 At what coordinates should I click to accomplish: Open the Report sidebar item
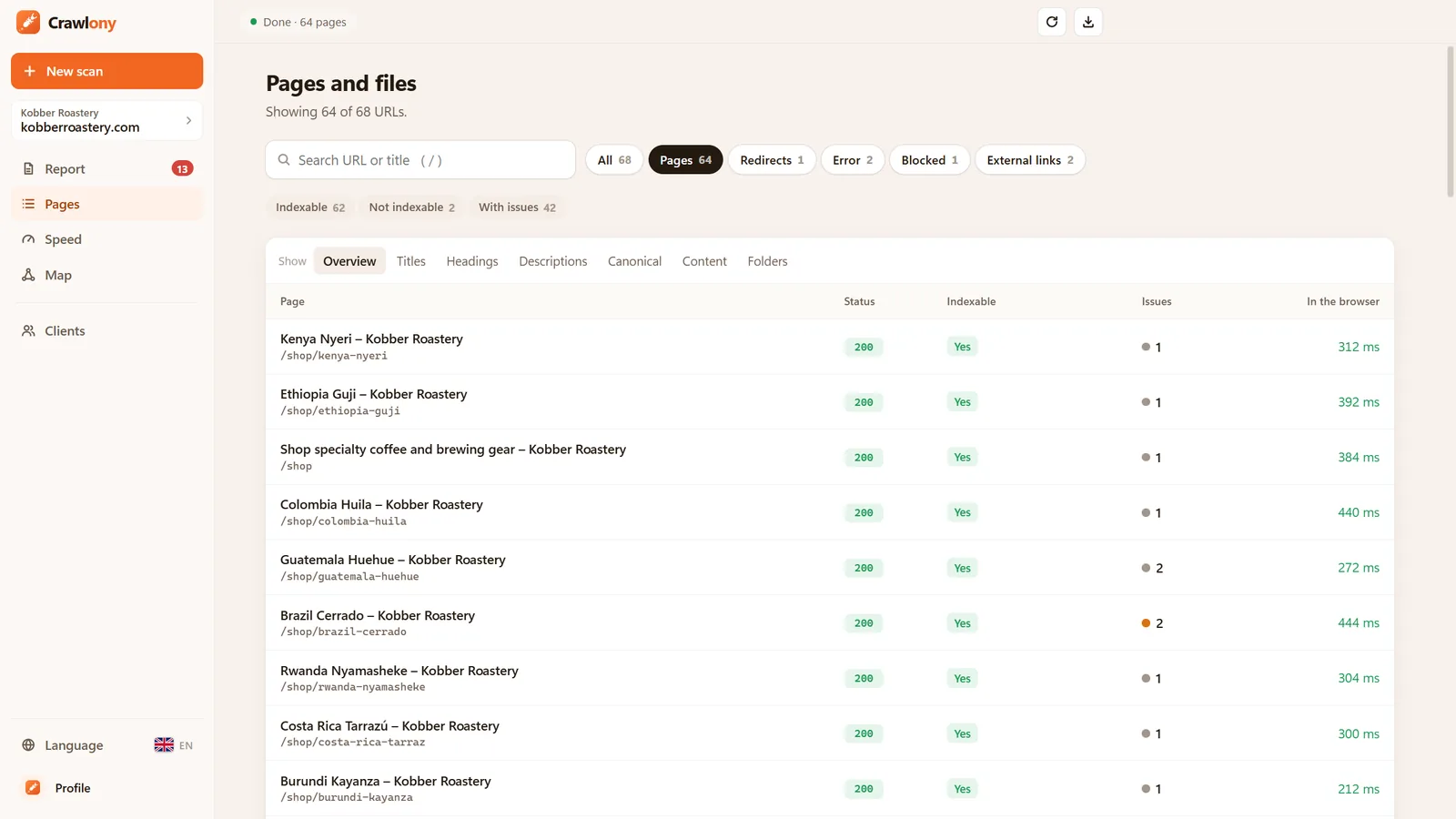pos(106,168)
